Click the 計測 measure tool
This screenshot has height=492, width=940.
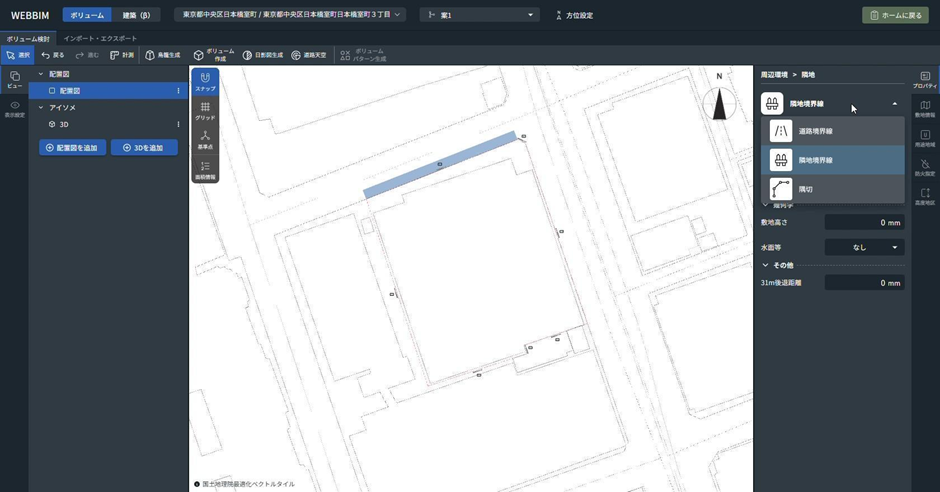[122, 55]
